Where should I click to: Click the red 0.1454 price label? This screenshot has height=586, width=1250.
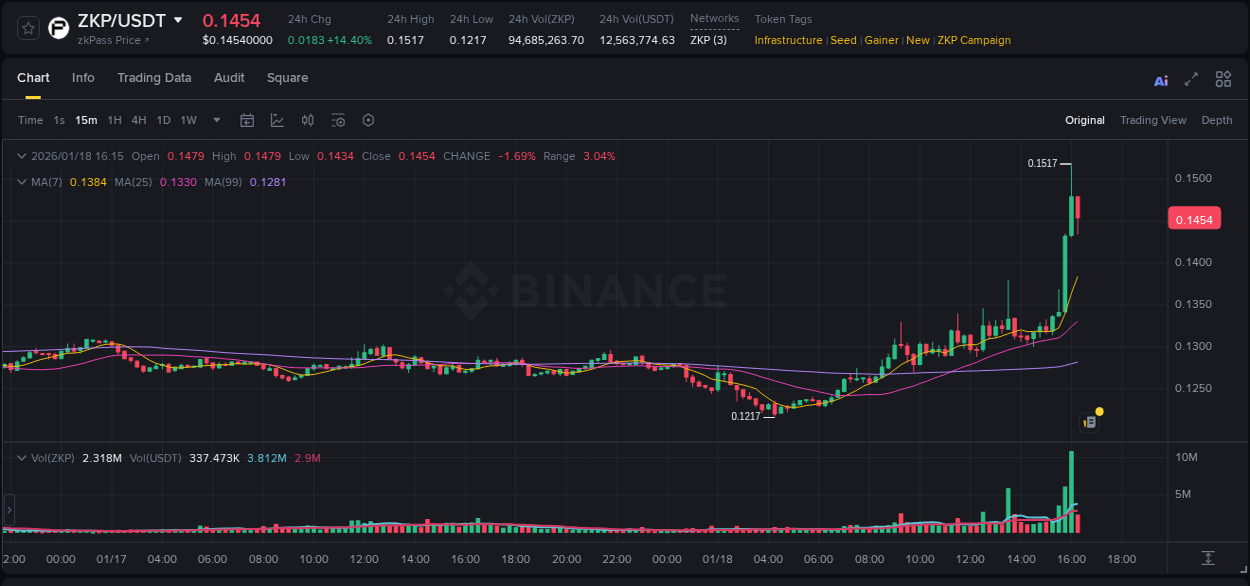[x=1194, y=218]
